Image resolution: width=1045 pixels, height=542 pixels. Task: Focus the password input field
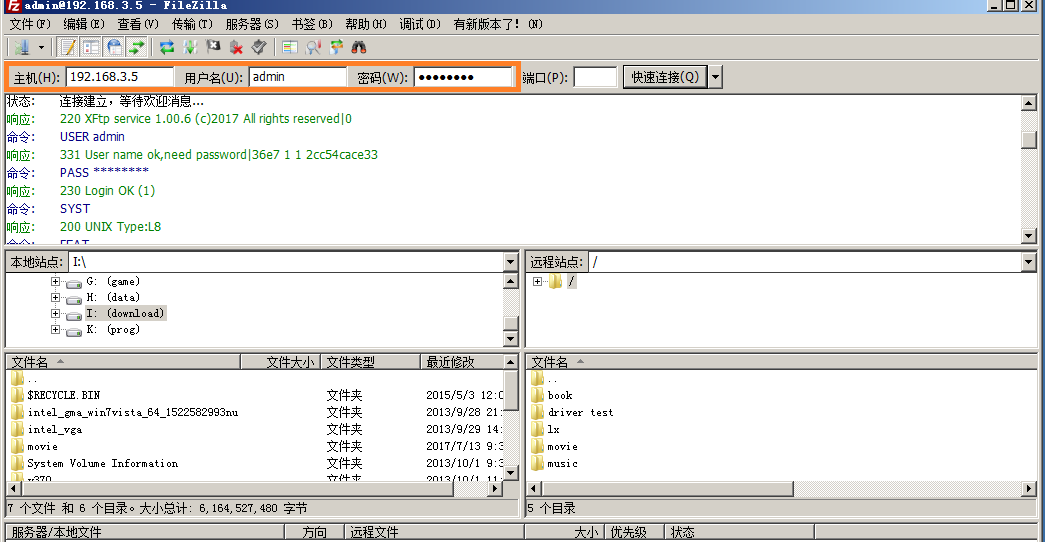click(463, 77)
